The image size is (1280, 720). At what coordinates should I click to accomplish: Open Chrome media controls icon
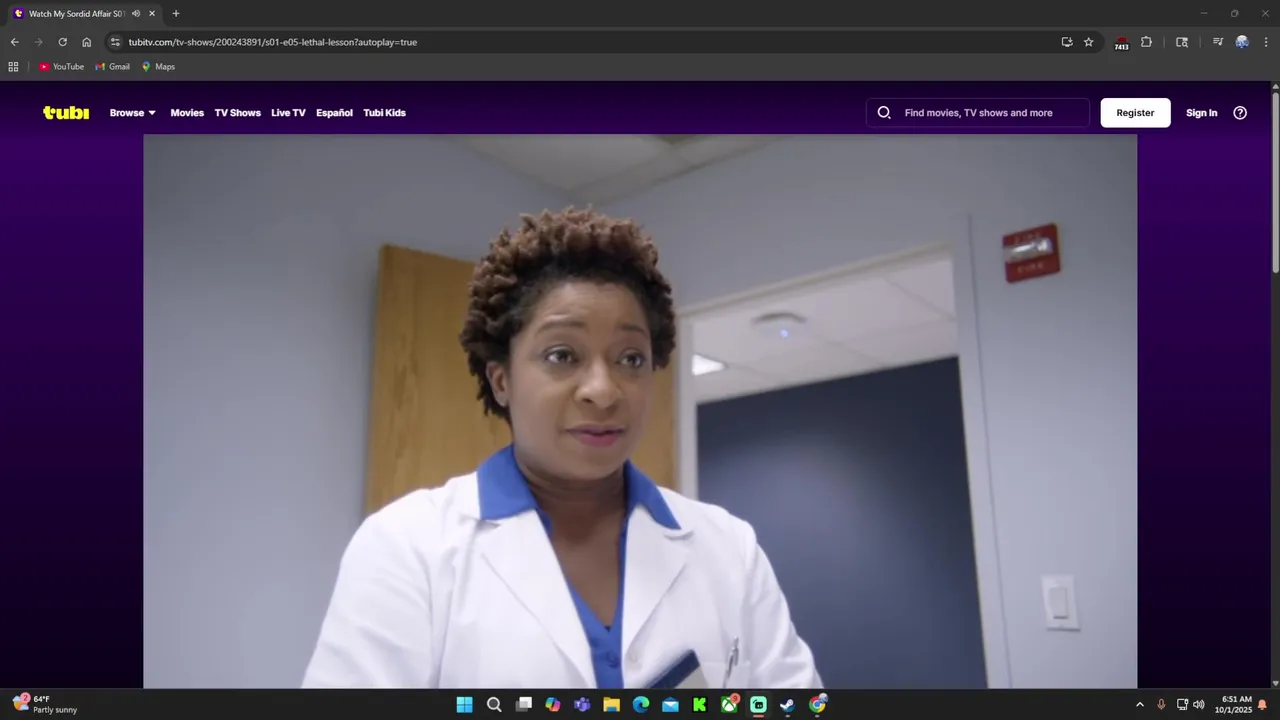click(x=1217, y=42)
